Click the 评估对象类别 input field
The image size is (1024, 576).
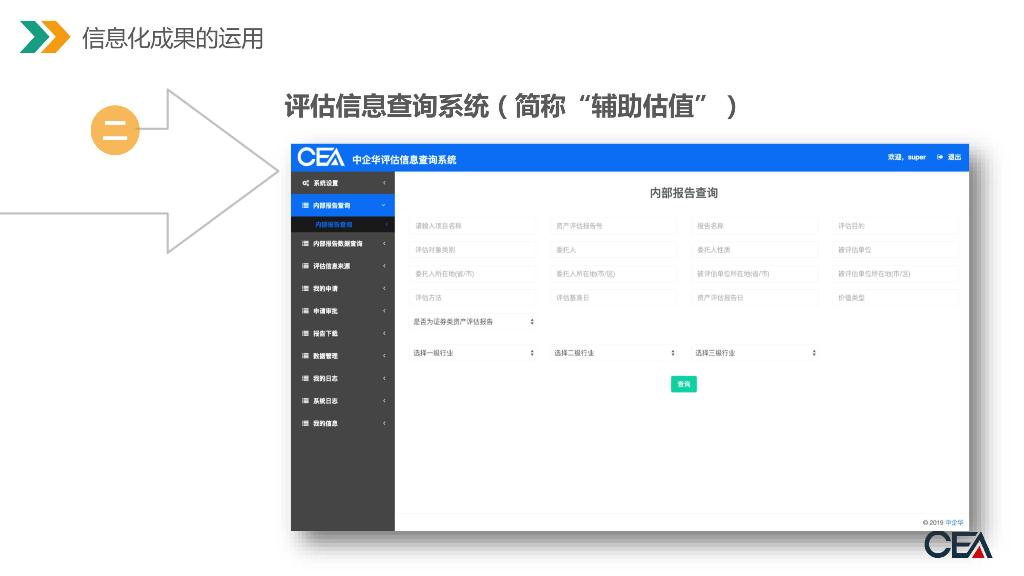[473, 249]
